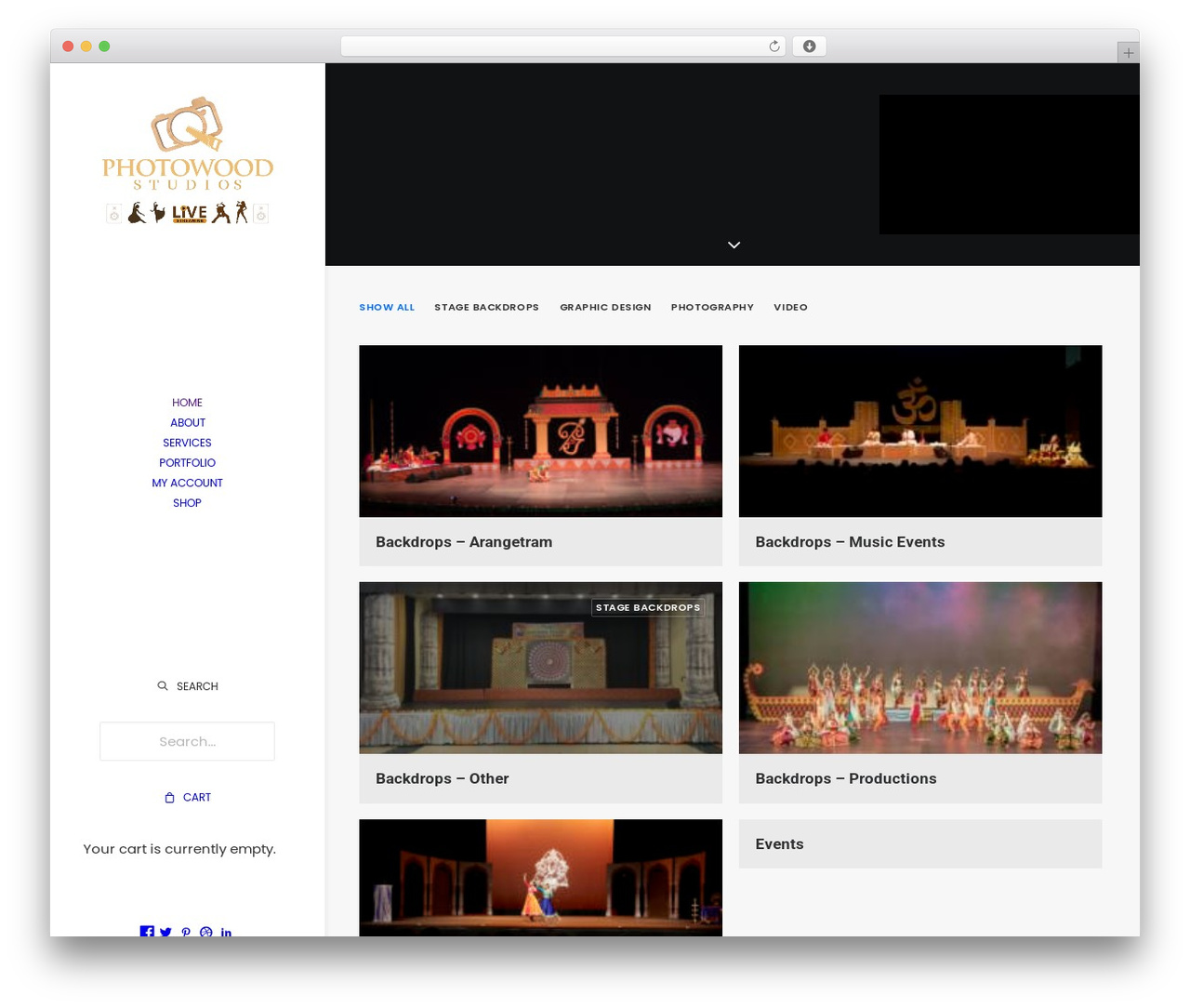Go to Home in sidebar menu
This screenshot has width=1190, height=1008.
click(187, 403)
